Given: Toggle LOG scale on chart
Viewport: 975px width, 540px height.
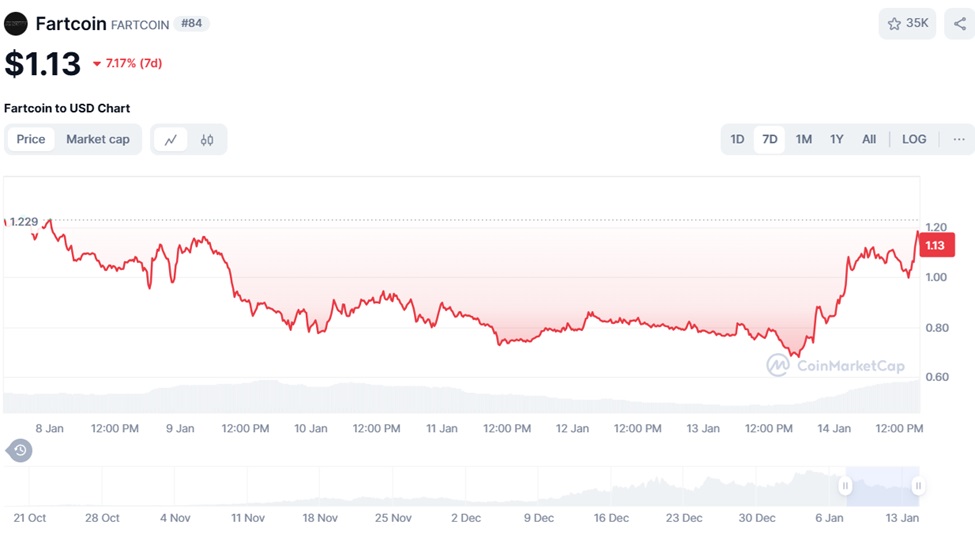Looking at the screenshot, I should coord(914,139).
